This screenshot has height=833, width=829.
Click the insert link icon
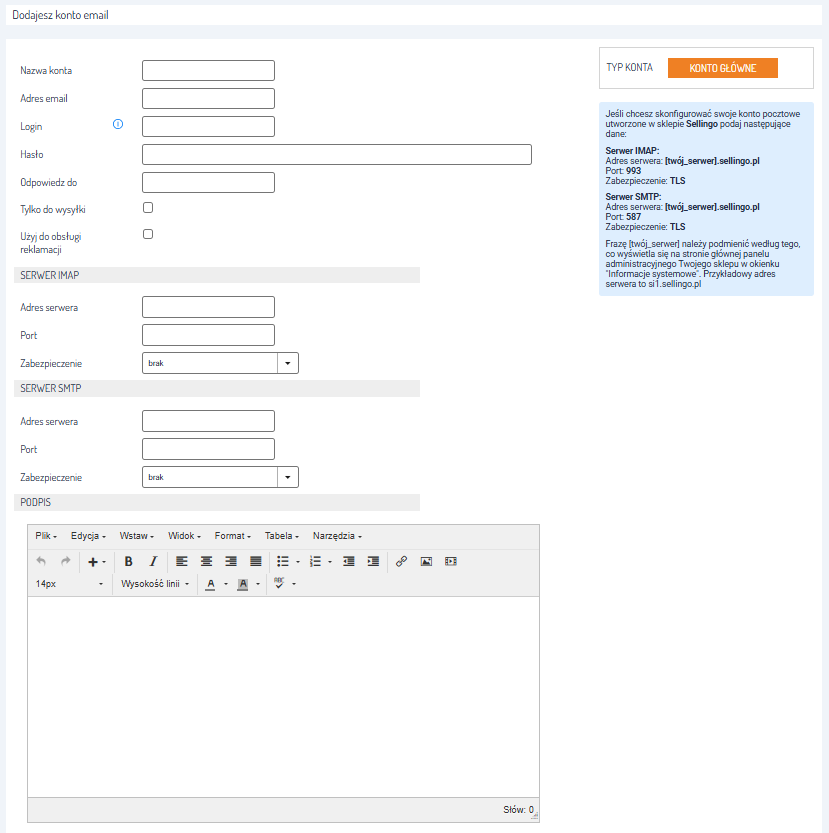click(401, 562)
